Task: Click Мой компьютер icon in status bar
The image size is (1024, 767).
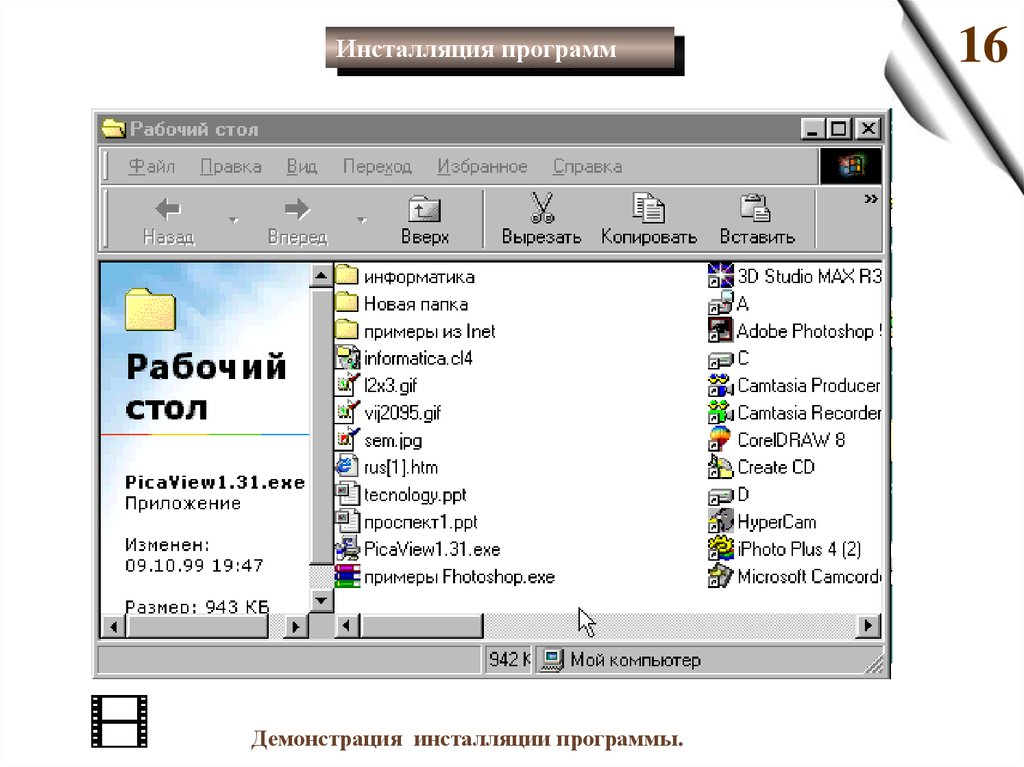Action: click(552, 660)
